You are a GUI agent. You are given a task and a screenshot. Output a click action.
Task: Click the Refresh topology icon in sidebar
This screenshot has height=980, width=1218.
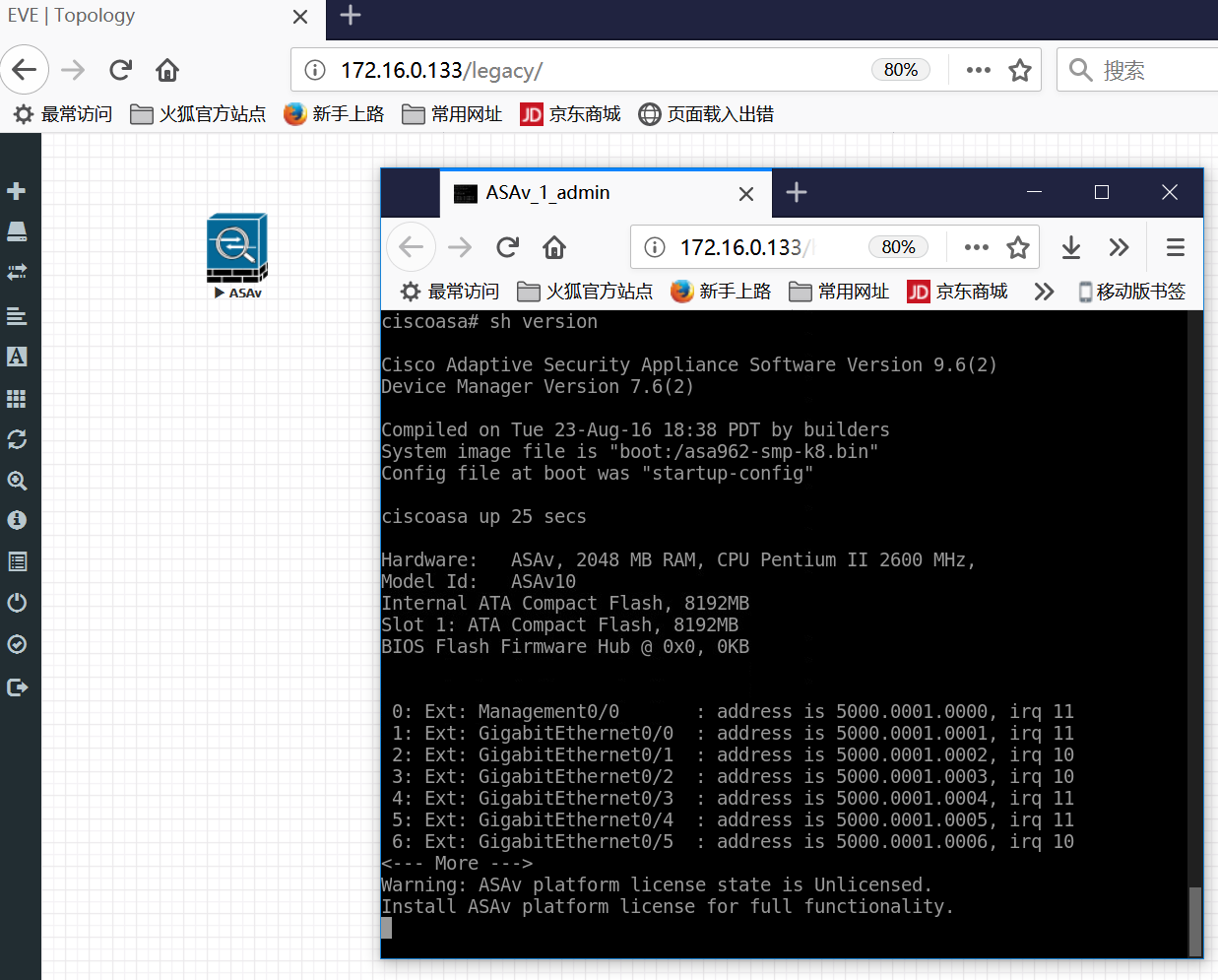click(x=16, y=439)
